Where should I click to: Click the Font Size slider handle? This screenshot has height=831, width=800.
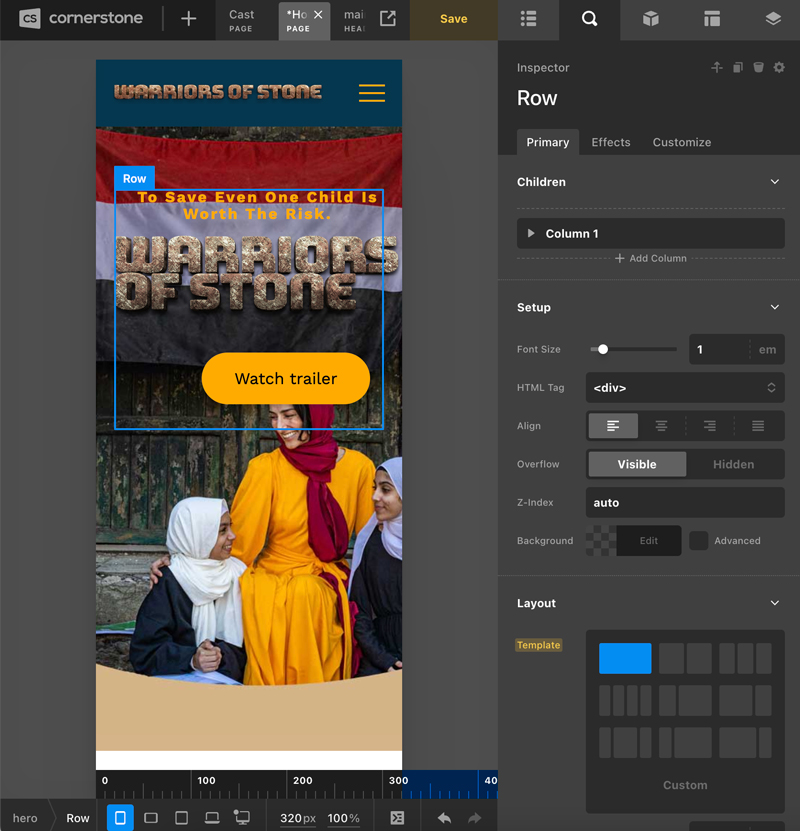pos(603,350)
